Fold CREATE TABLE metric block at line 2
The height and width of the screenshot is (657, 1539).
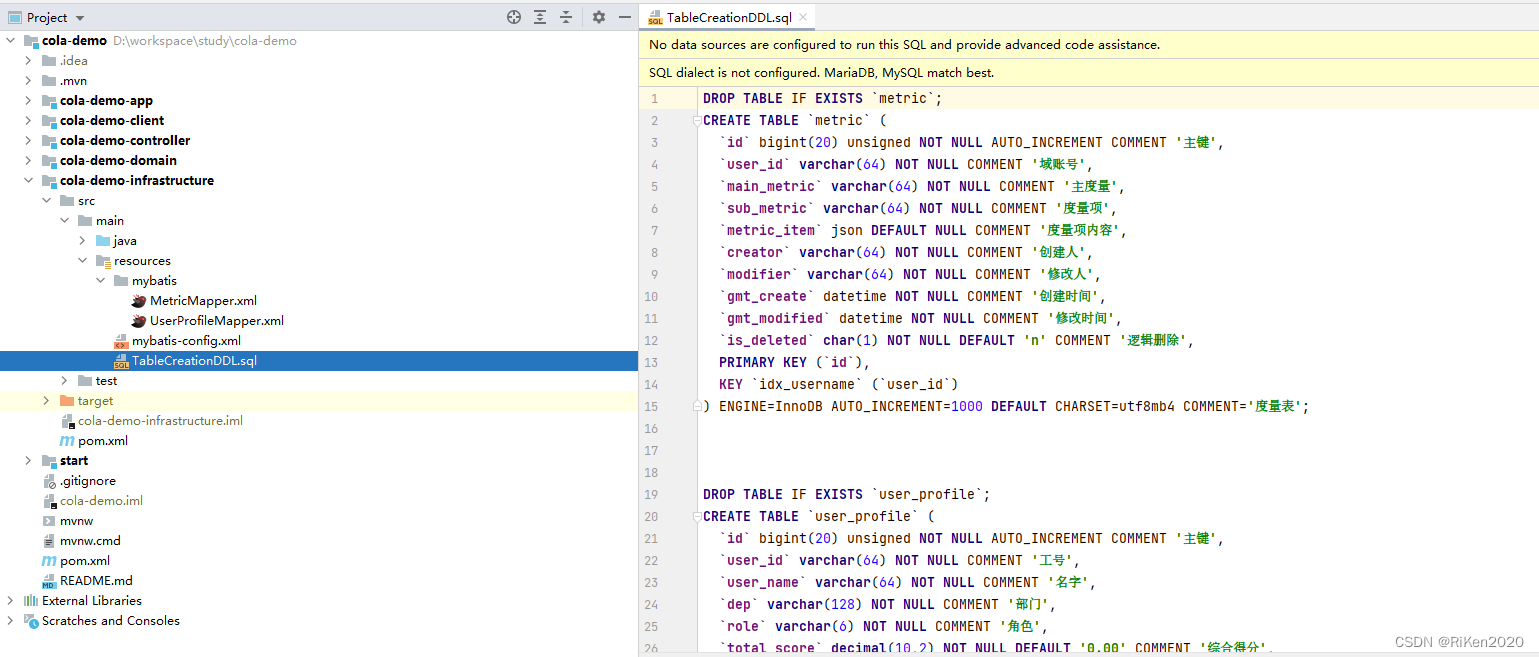pyautogui.click(x=697, y=120)
